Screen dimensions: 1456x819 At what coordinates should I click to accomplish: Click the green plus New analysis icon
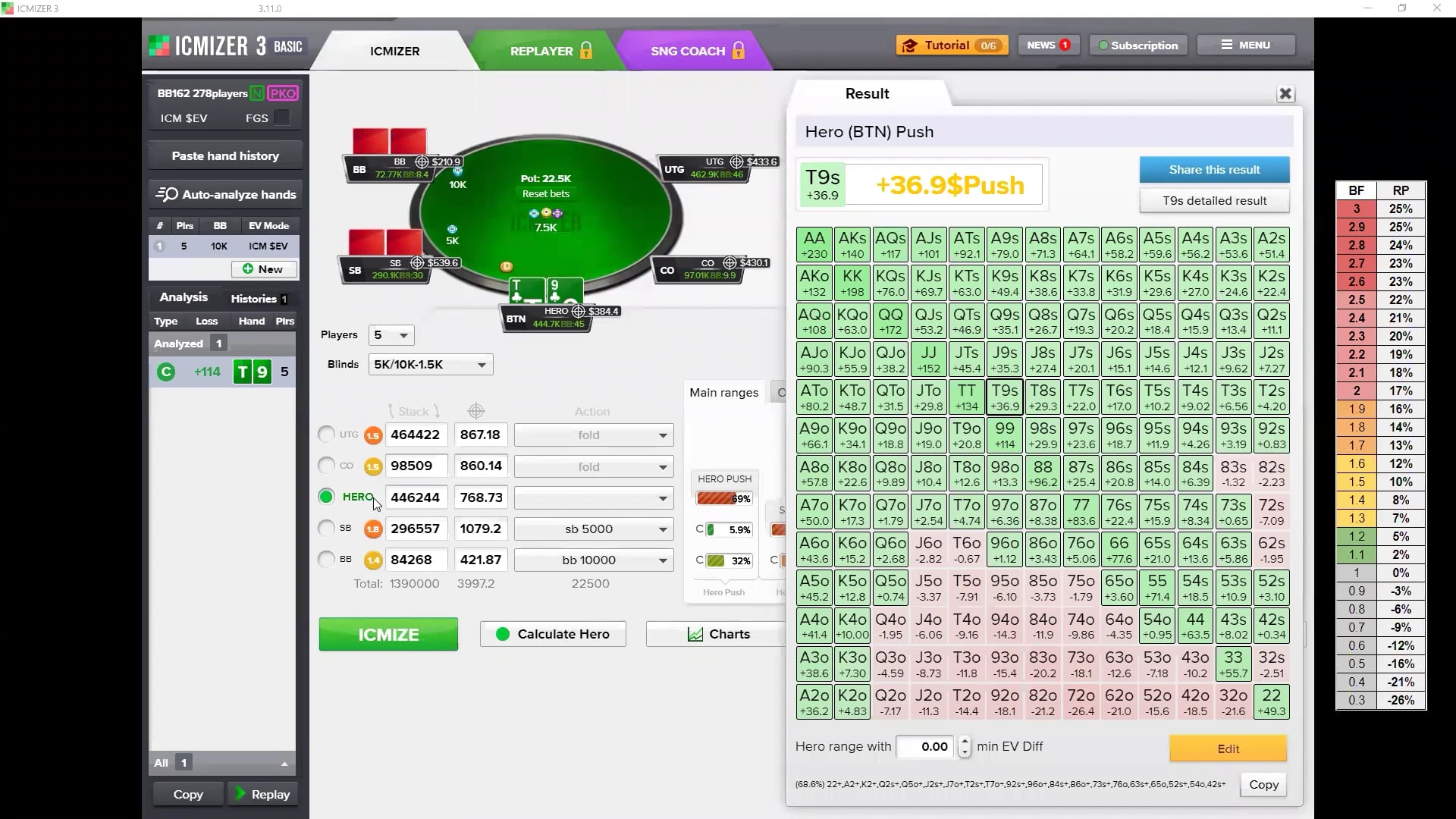tap(248, 269)
